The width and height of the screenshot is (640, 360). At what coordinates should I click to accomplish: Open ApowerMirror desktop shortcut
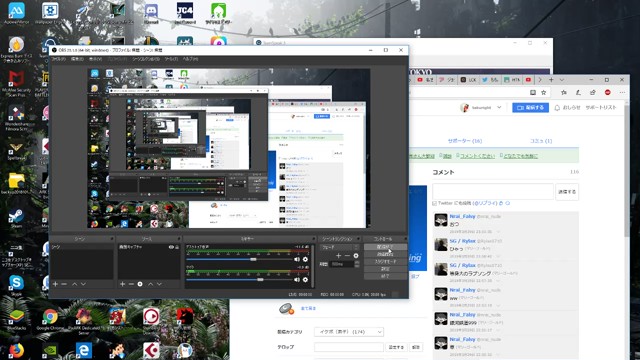click(16, 13)
